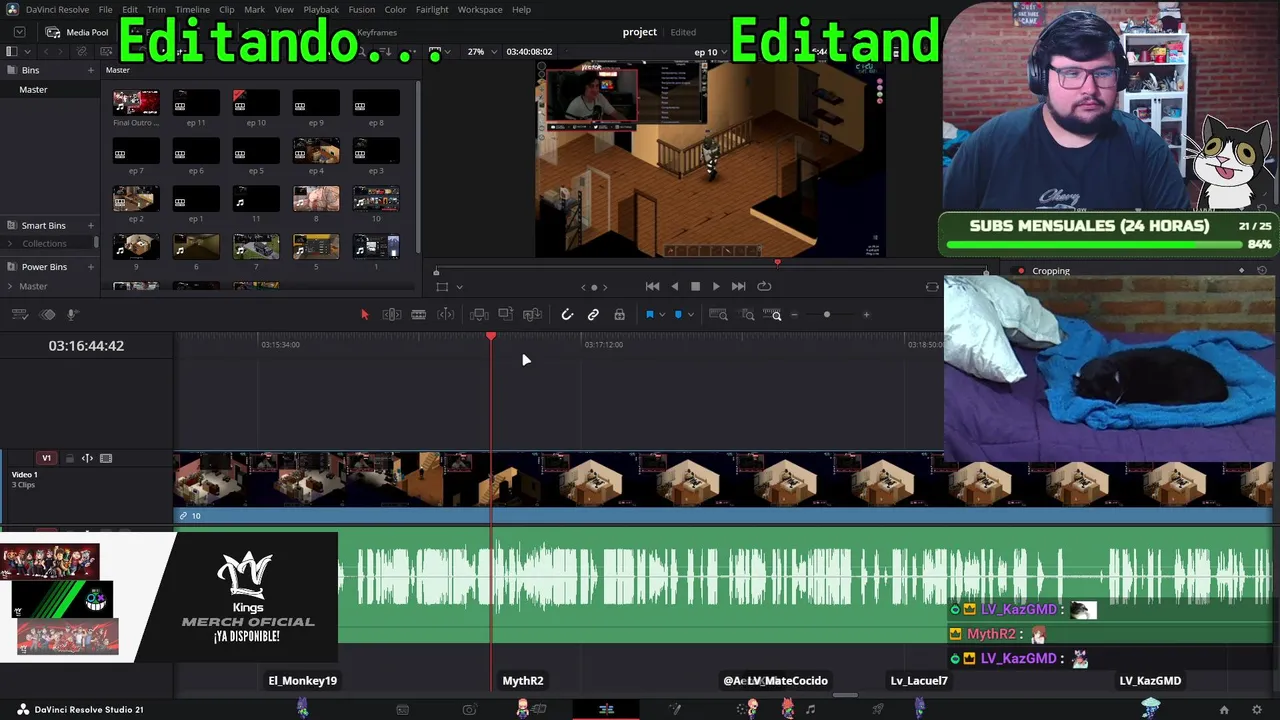Click the red timeline playhead marker
The width and height of the screenshot is (1280, 720).
point(491,337)
